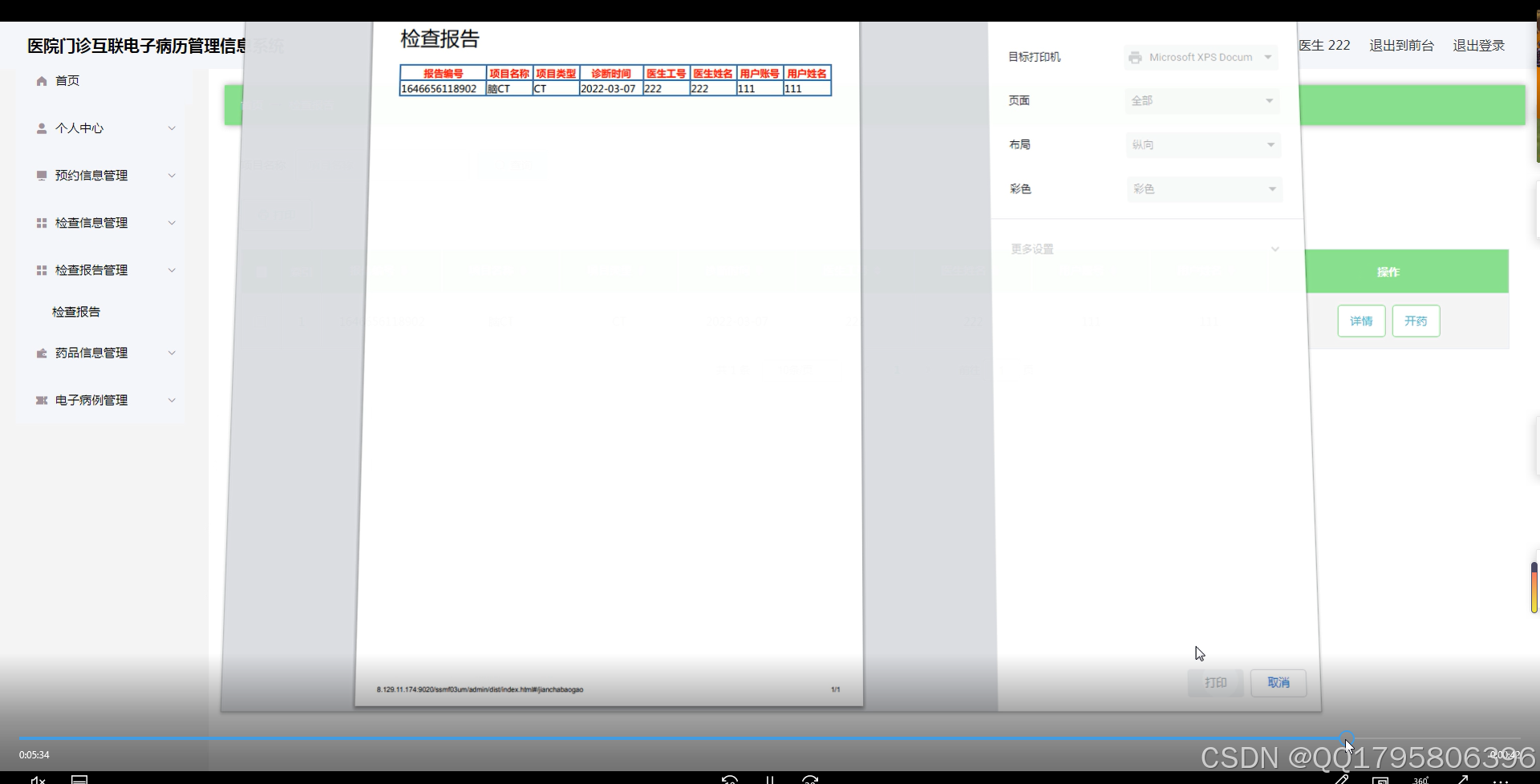Pause the video playback
The height and width of the screenshot is (784, 1540).
[x=769, y=779]
